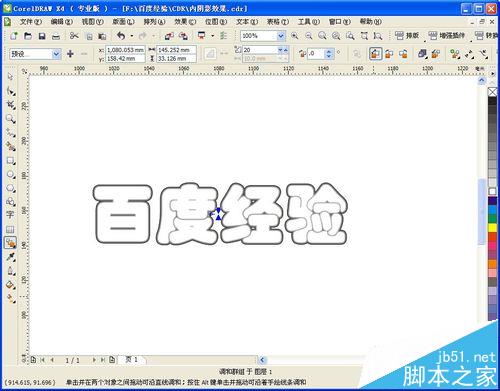Select the Interactive Blend tool
Viewport: 500px width, 391px height.
point(10,243)
